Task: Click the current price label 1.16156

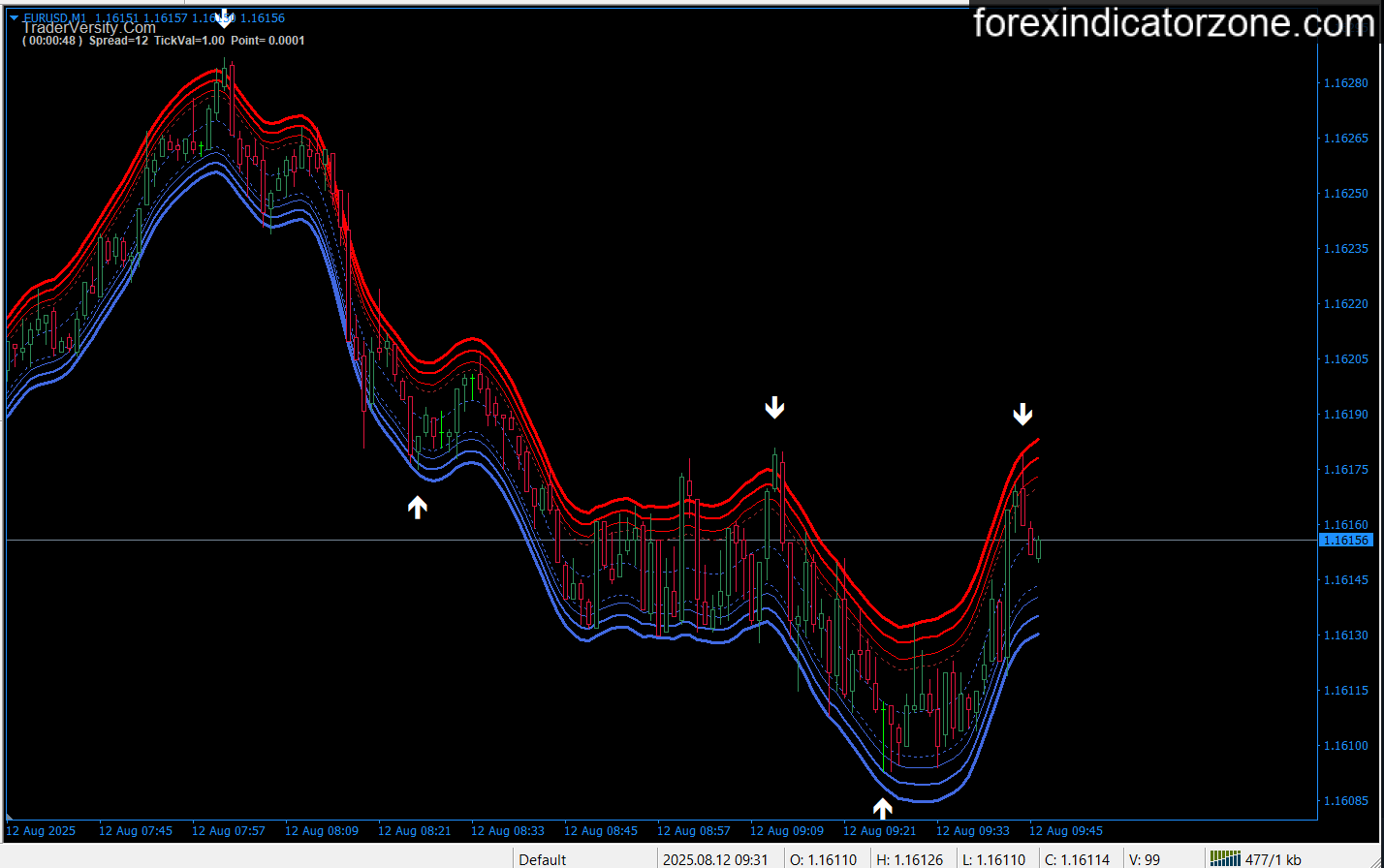Action: 1346,540
